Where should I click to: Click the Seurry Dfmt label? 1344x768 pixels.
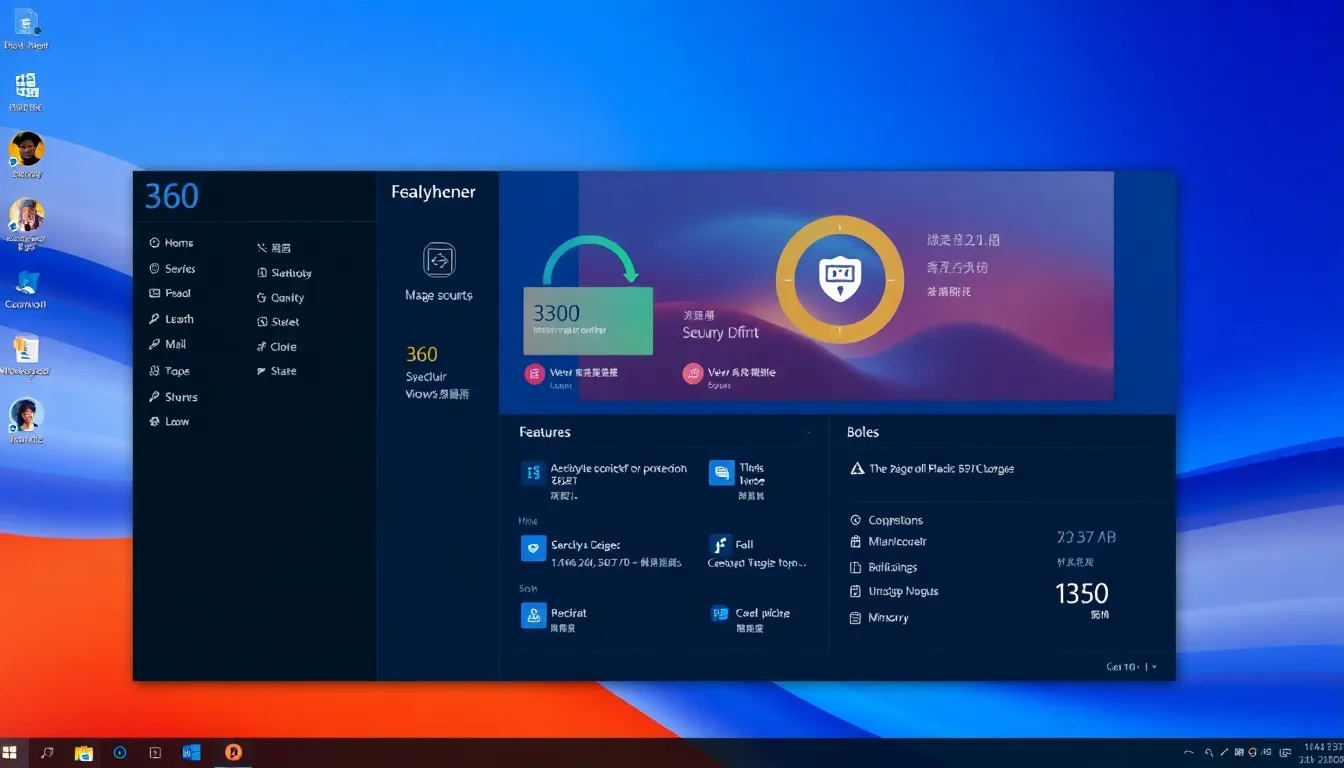[721, 333]
